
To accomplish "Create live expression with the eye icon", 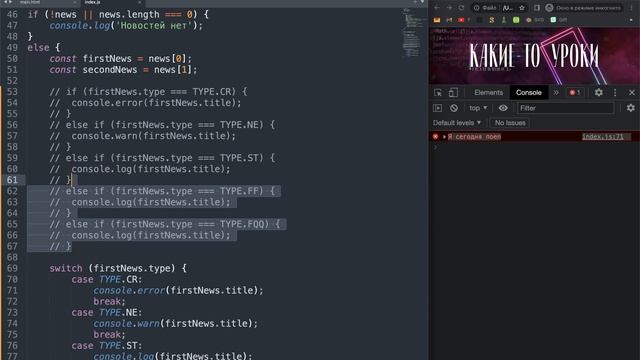I will tap(503, 108).
